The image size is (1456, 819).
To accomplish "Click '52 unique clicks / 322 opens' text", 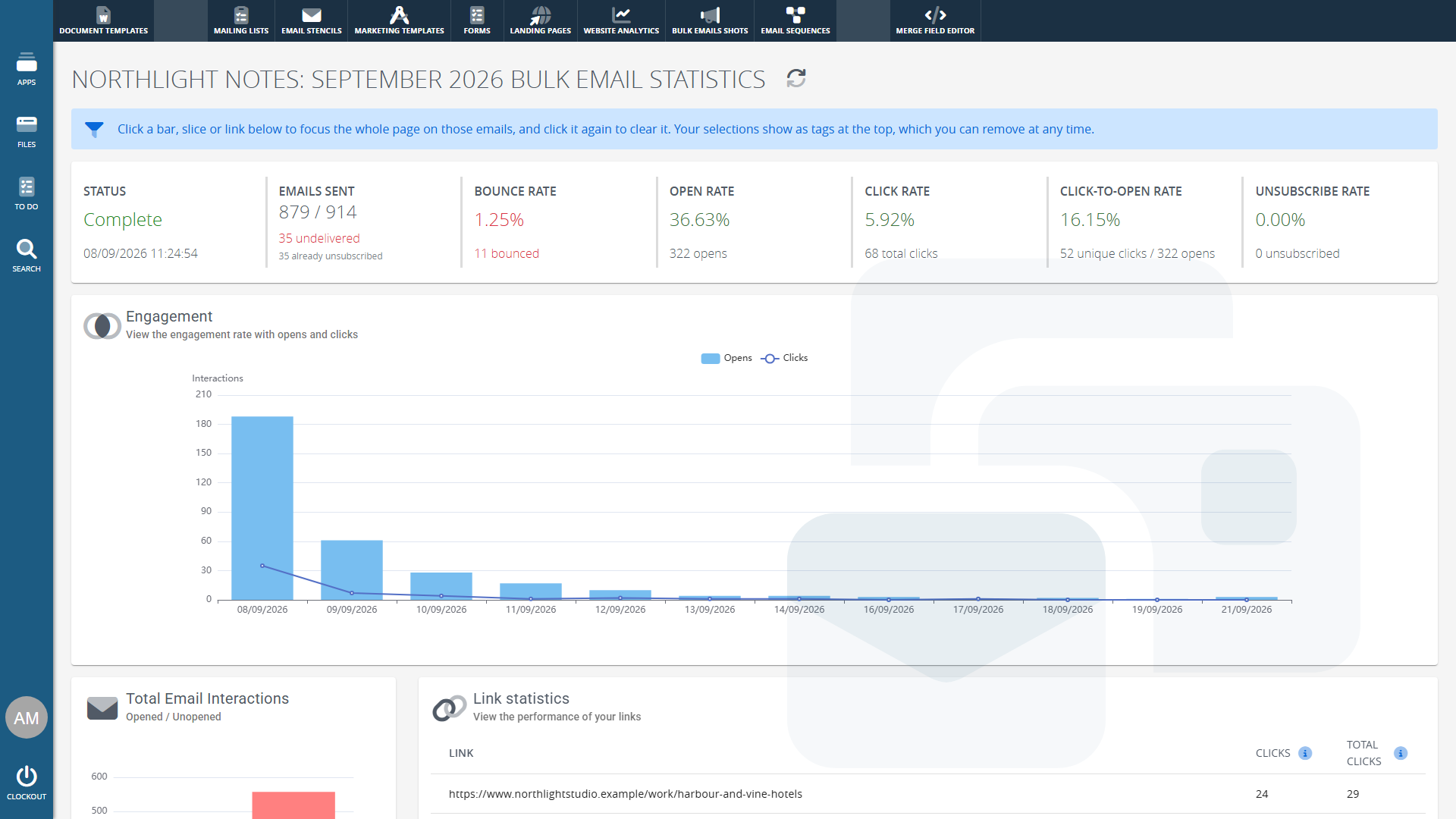I will pyautogui.click(x=1137, y=253).
